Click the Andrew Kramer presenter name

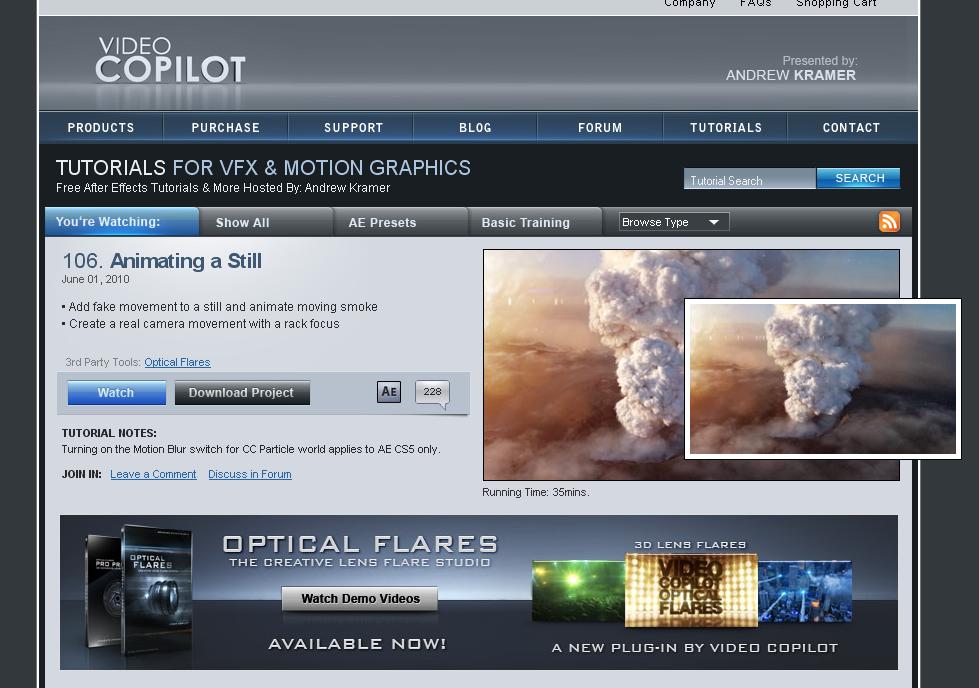coord(790,75)
